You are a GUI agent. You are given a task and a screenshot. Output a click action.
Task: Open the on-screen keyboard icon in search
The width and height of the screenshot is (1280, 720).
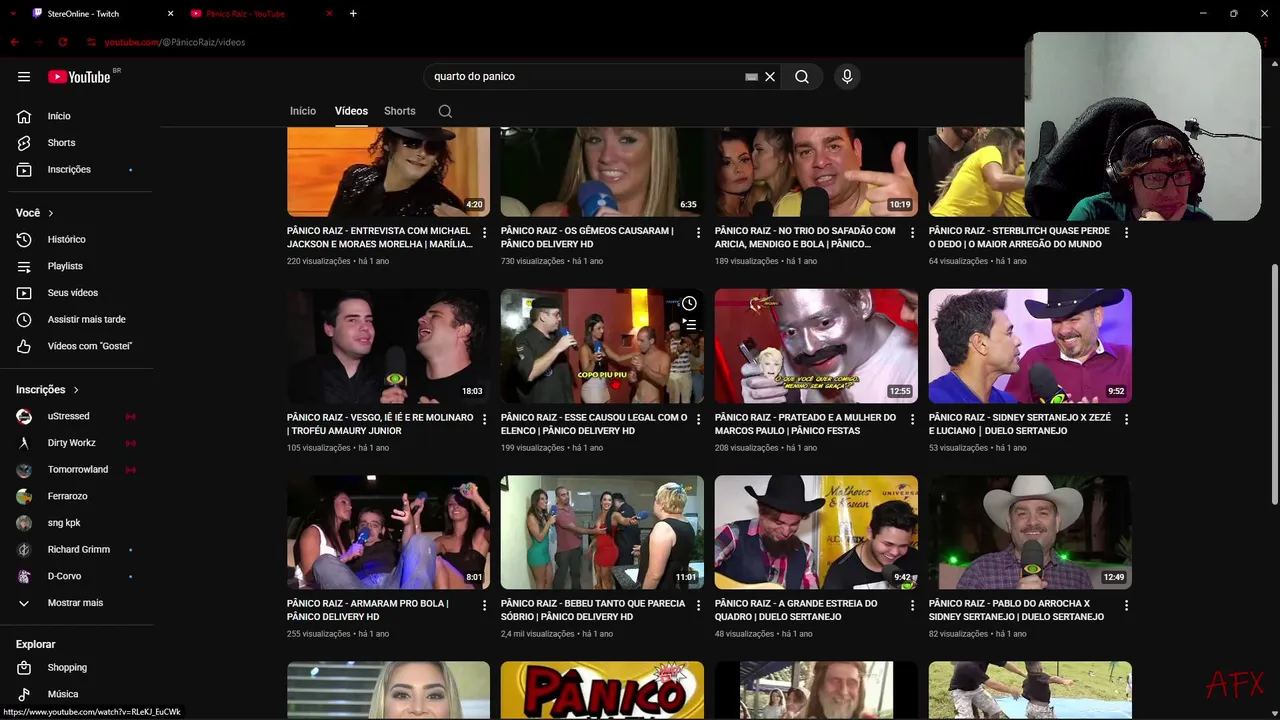tap(751, 77)
